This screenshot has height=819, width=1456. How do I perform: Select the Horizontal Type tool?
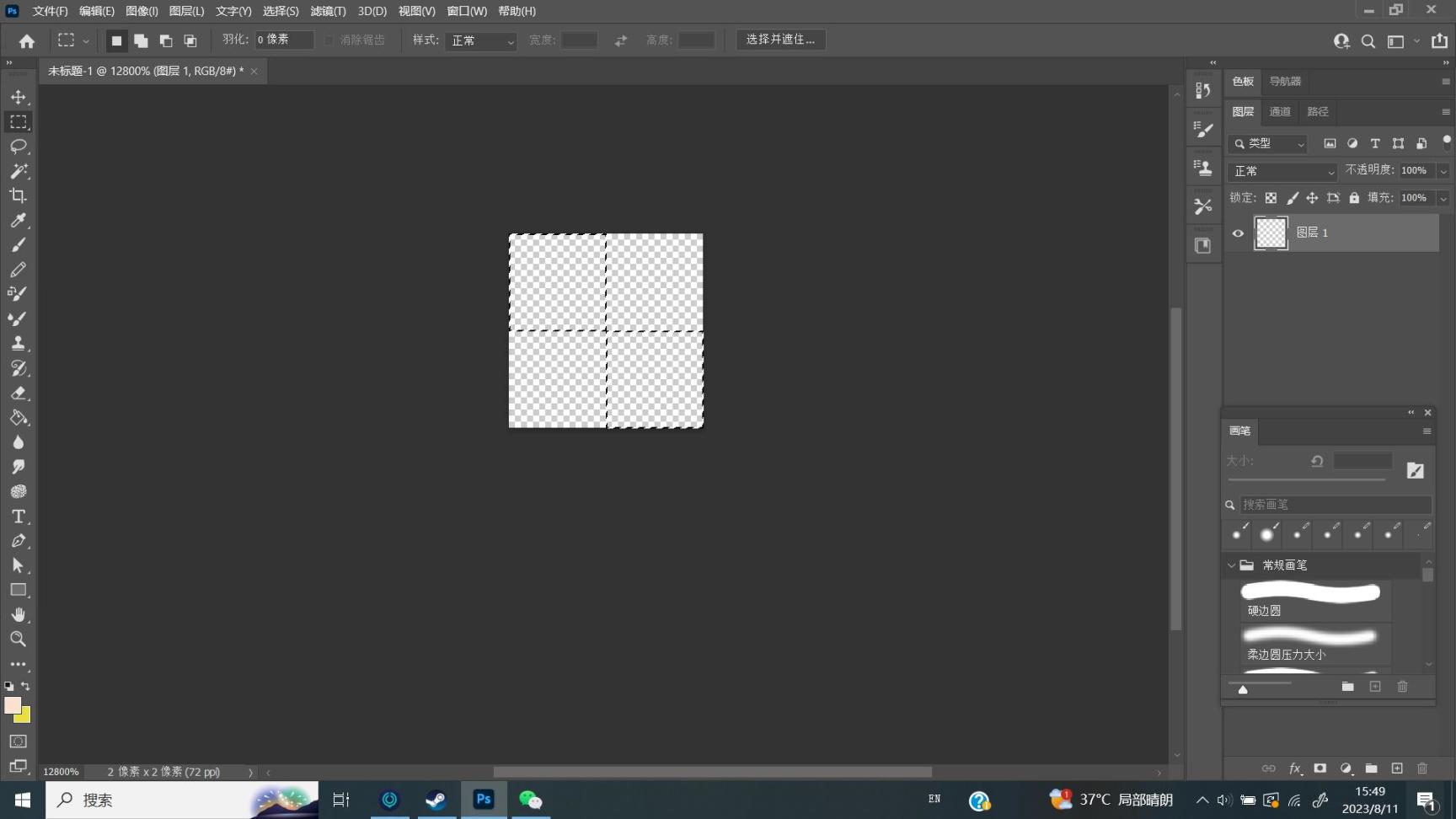pyautogui.click(x=19, y=516)
